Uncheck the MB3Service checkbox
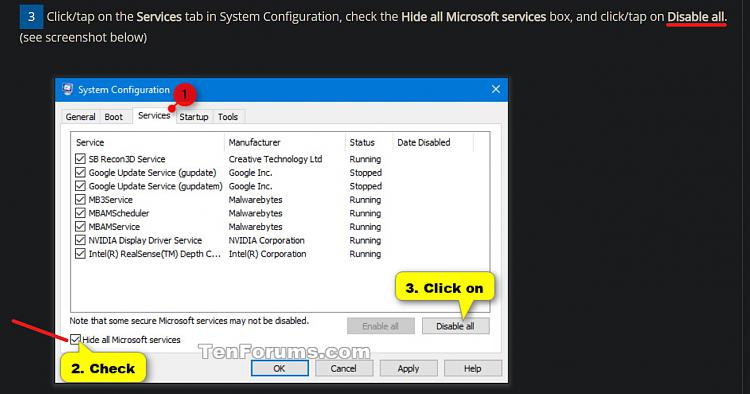The width and height of the screenshot is (750, 394). (x=80, y=199)
